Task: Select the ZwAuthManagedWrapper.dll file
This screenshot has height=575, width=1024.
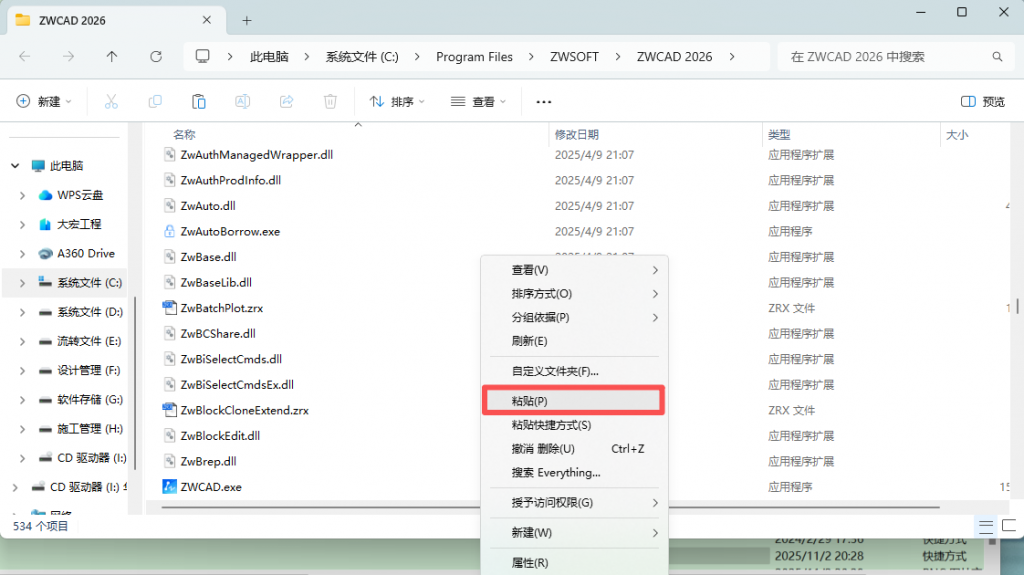Action: (257, 155)
